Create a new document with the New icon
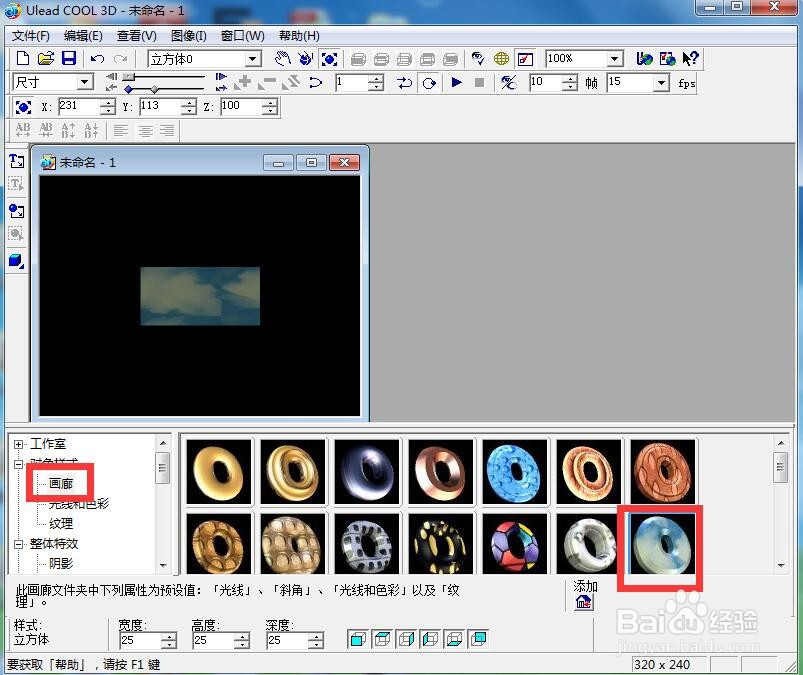This screenshot has height=675, width=803. pyautogui.click(x=23, y=58)
